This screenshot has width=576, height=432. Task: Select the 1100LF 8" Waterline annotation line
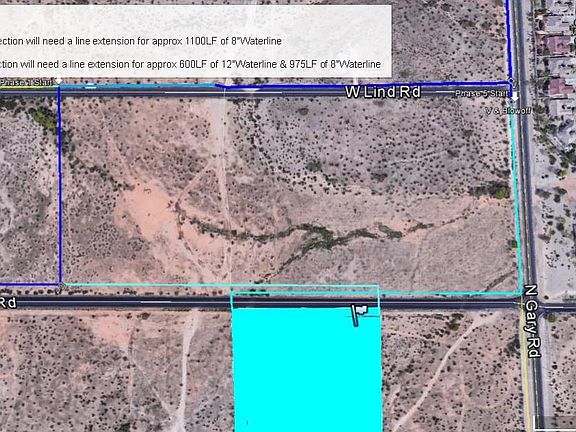(141, 41)
